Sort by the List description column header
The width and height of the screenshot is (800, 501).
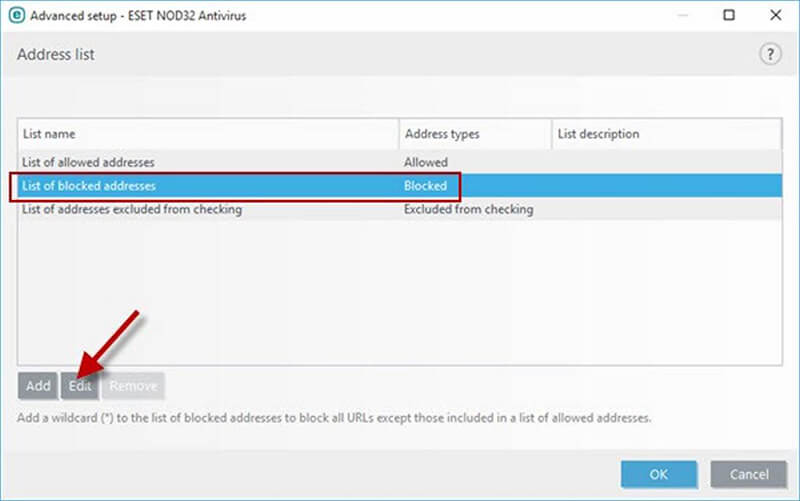[666, 134]
